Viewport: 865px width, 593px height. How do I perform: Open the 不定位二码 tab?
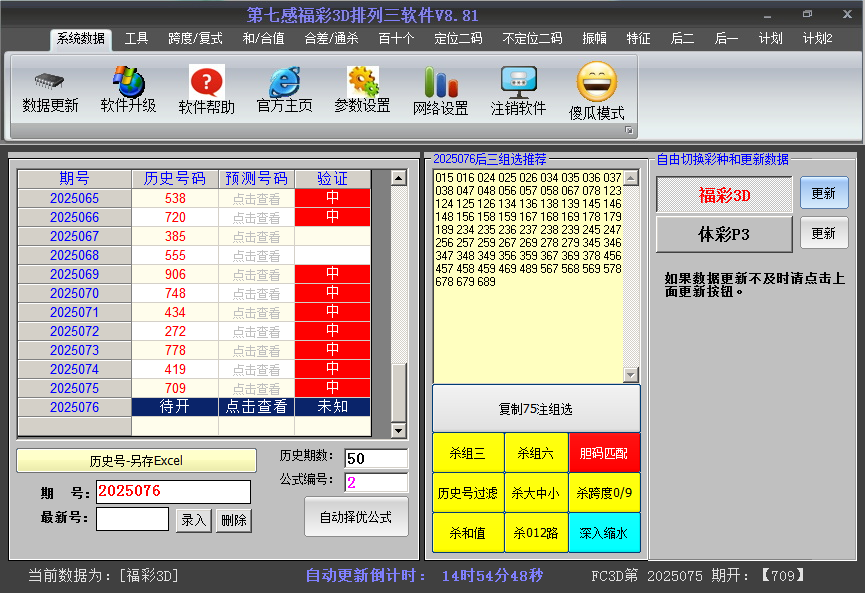tap(532, 39)
